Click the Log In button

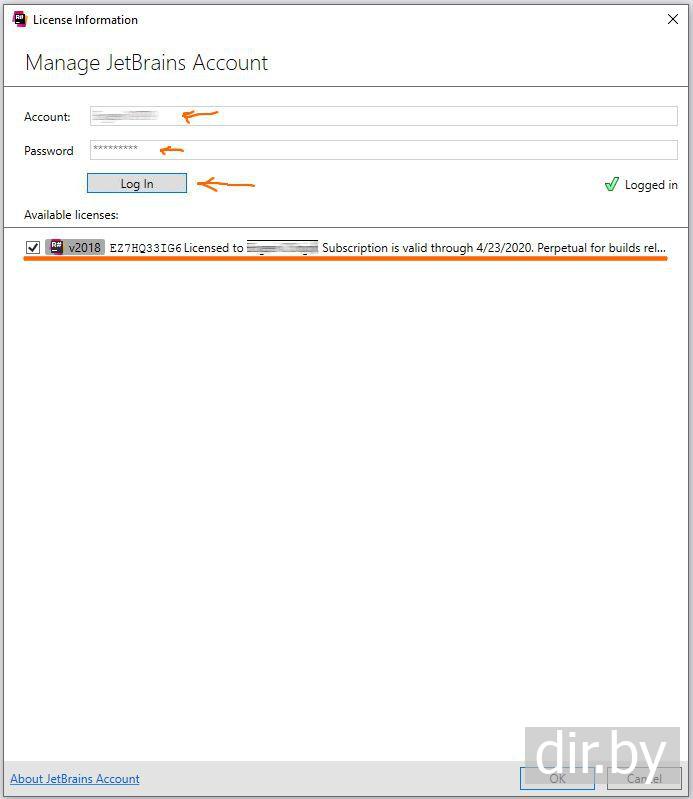(x=137, y=183)
